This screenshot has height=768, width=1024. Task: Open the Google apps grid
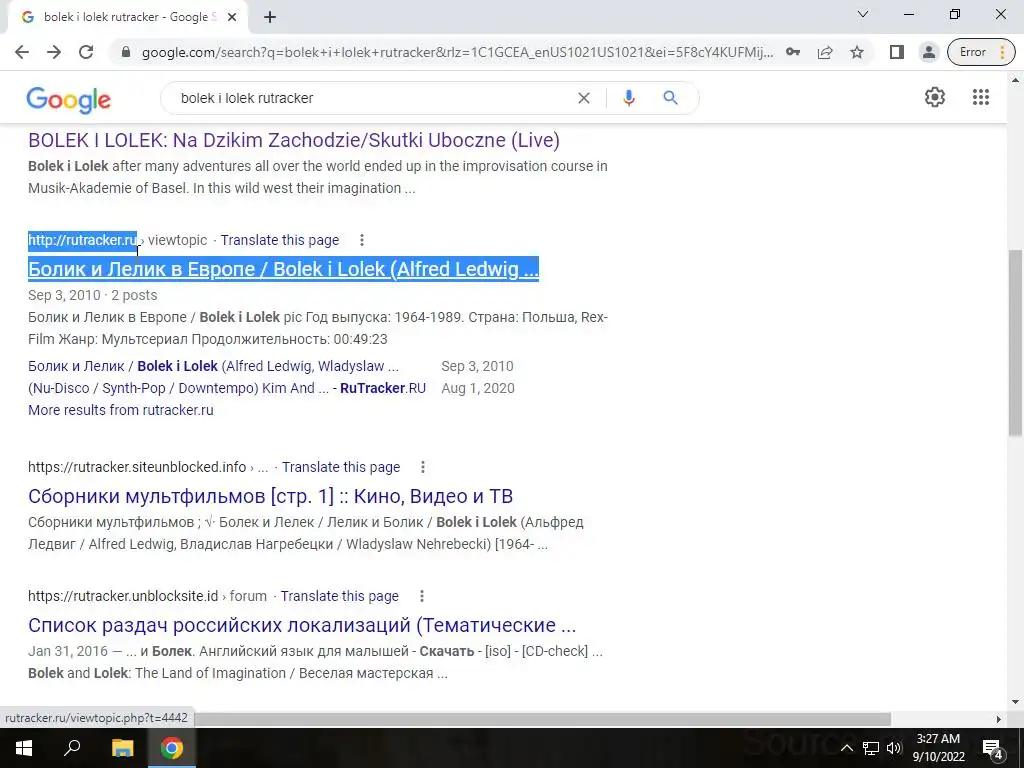(981, 97)
